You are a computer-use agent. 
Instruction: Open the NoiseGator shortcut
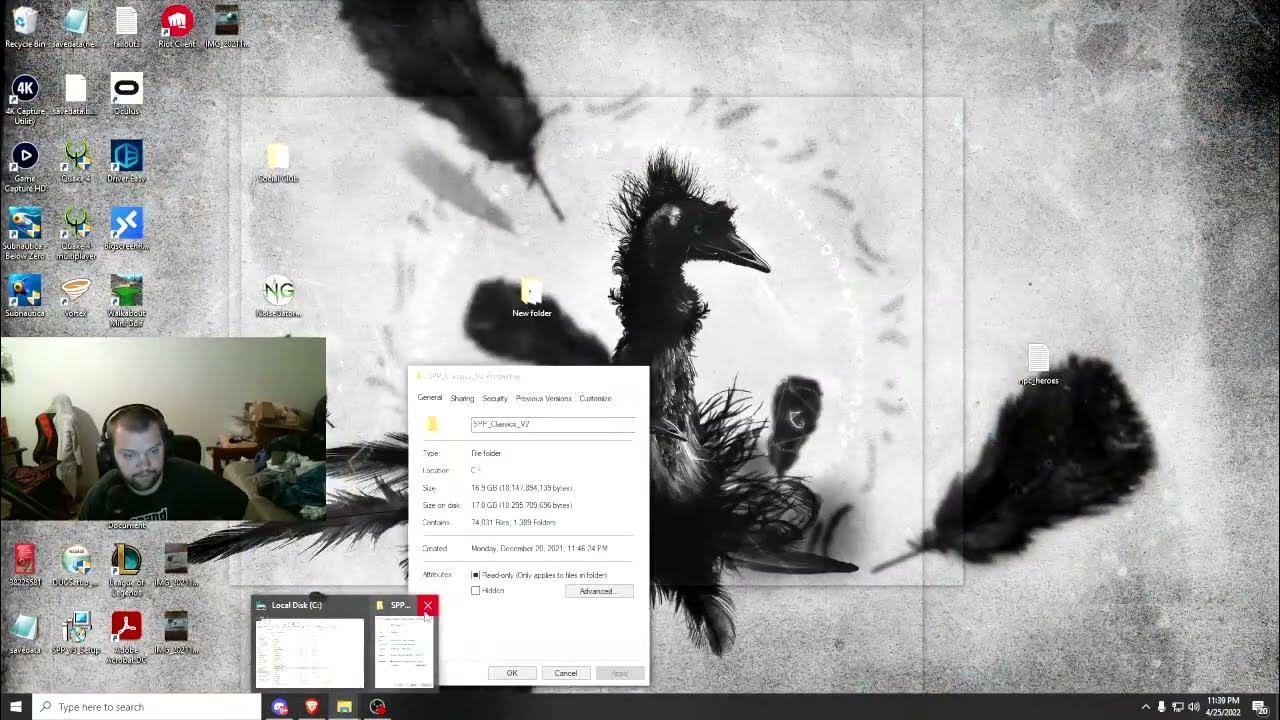pos(278,297)
